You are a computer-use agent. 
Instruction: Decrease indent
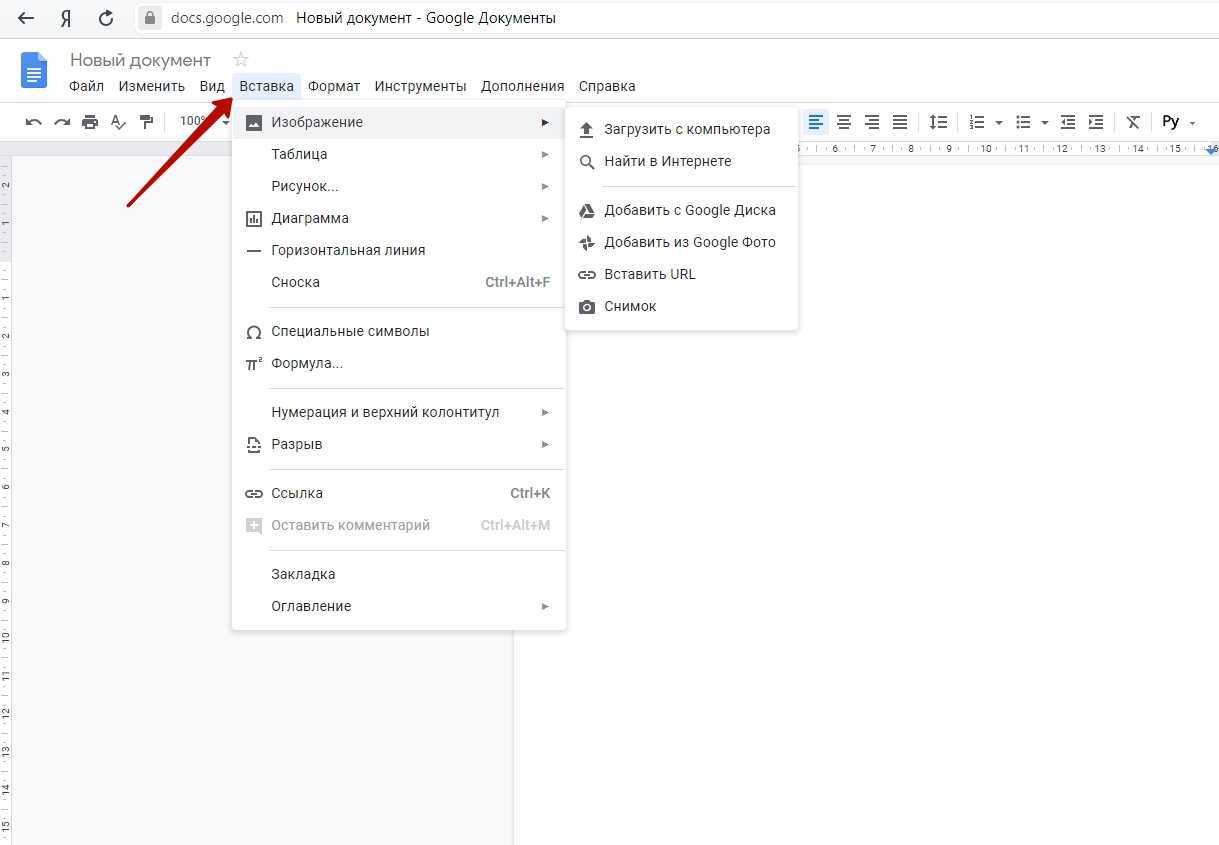tap(1068, 122)
